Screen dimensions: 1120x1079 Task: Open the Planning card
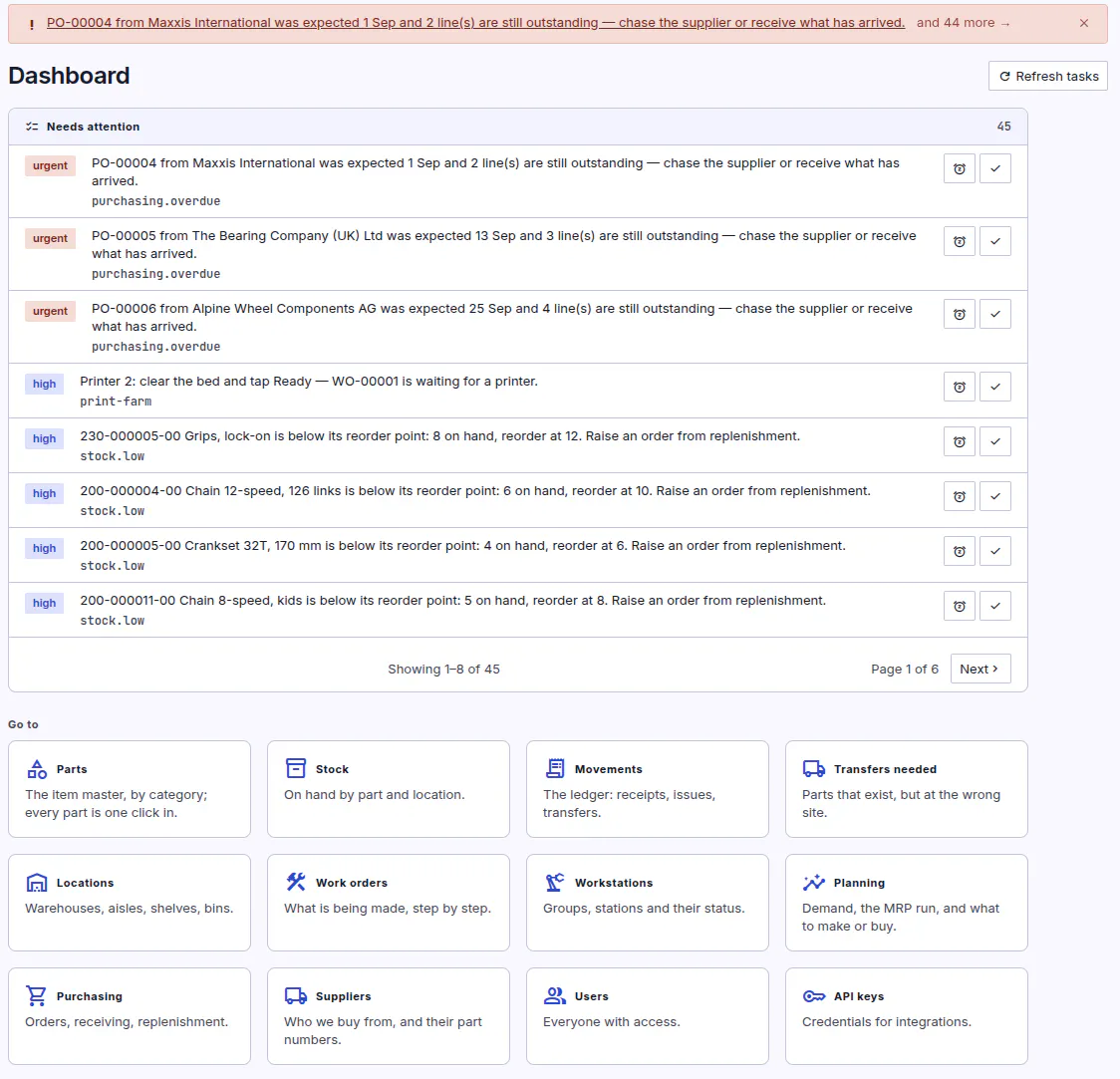click(907, 903)
